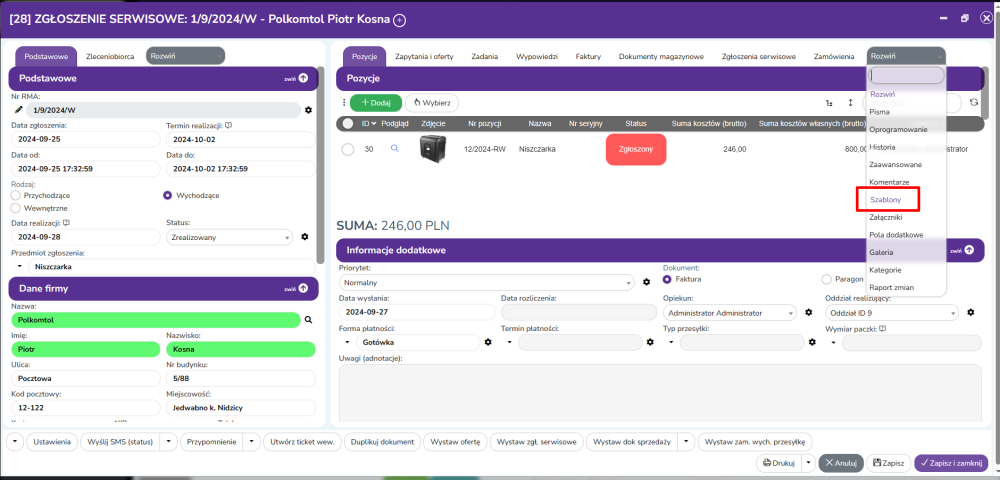Select the Wewnętrzne radio option
The height and width of the screenshot is (480, 1000).
pyautogui.click(x=15, y=208)
